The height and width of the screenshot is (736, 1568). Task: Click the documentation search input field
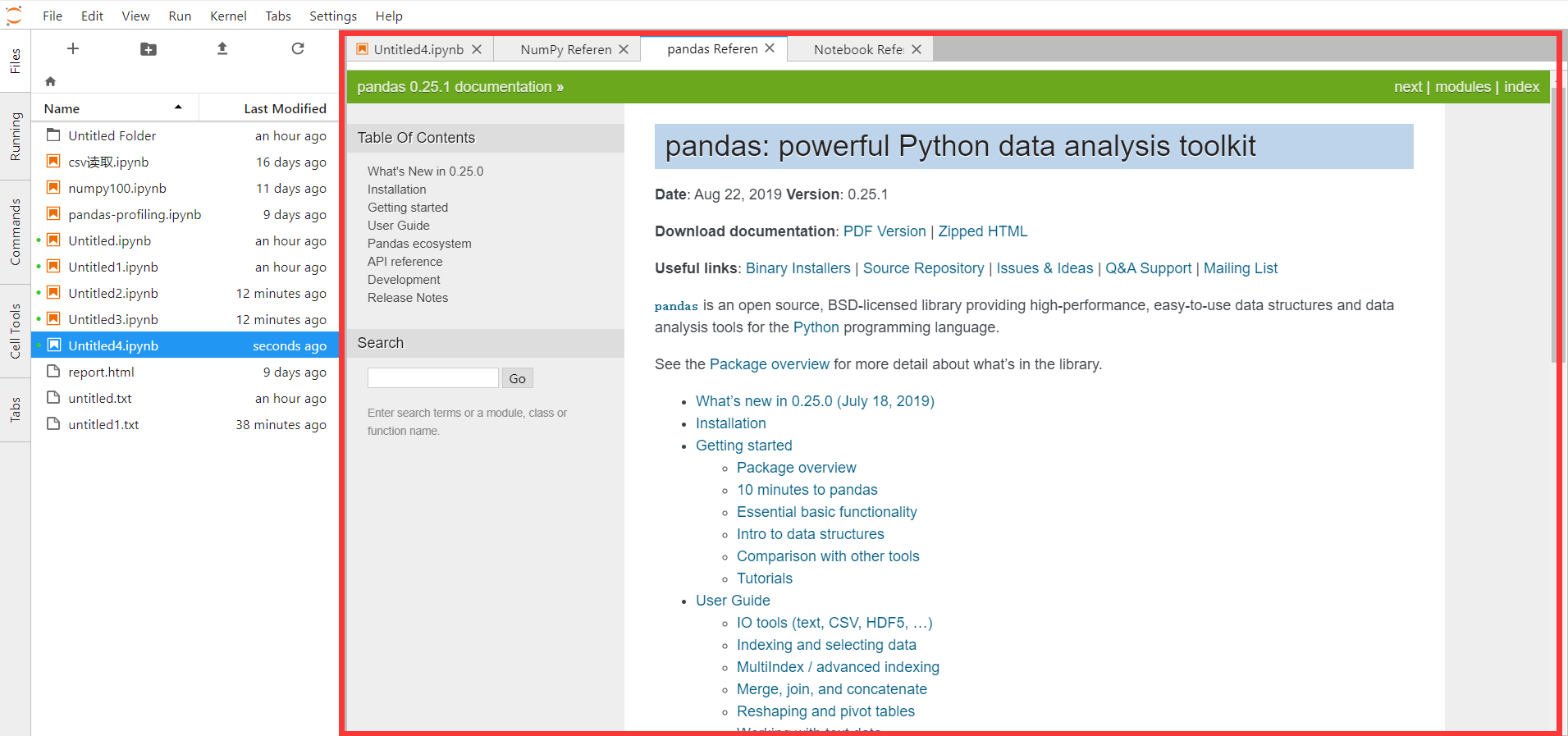tap(433, 377)
